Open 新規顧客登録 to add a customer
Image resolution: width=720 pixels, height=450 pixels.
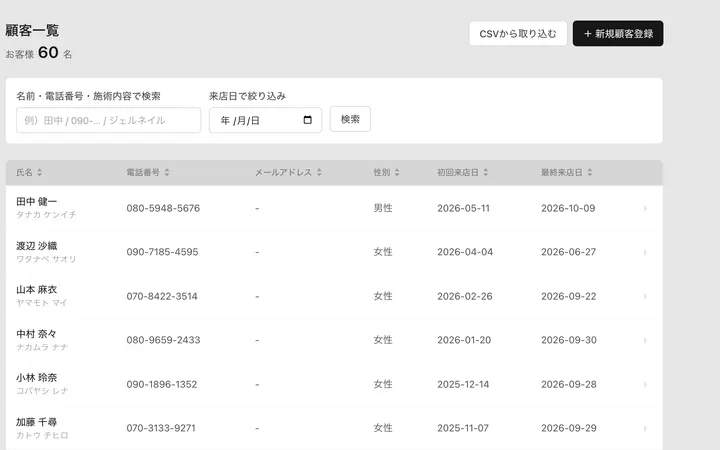618,34
